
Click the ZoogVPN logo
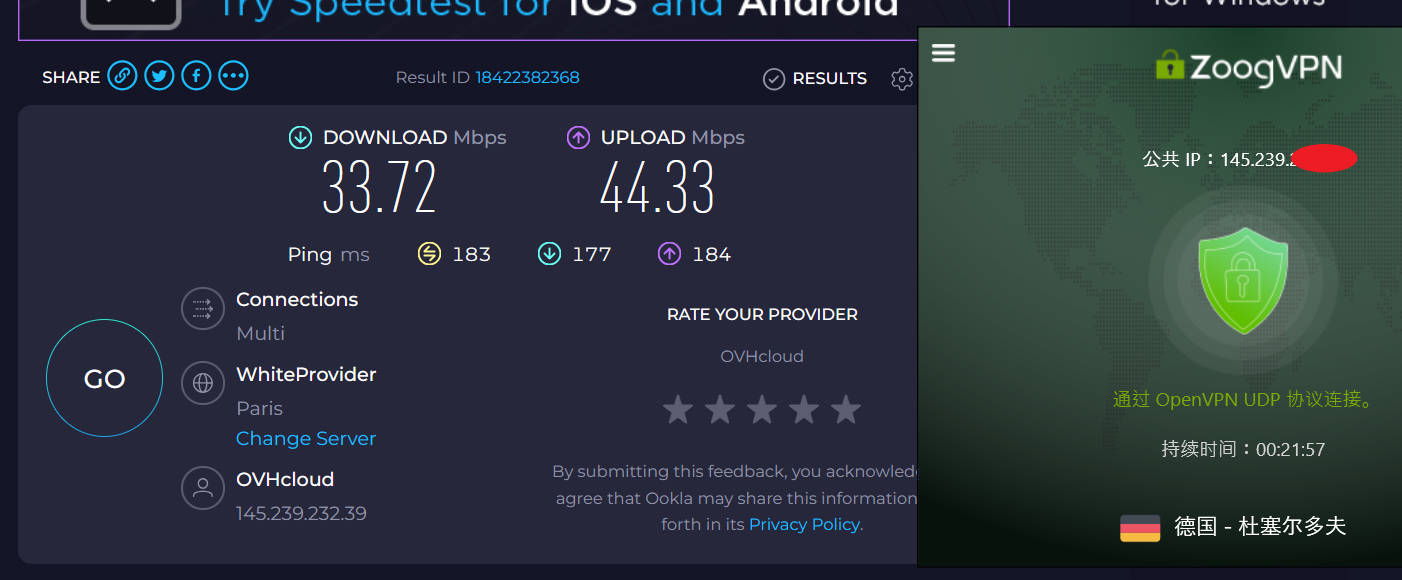(1248, 66)
